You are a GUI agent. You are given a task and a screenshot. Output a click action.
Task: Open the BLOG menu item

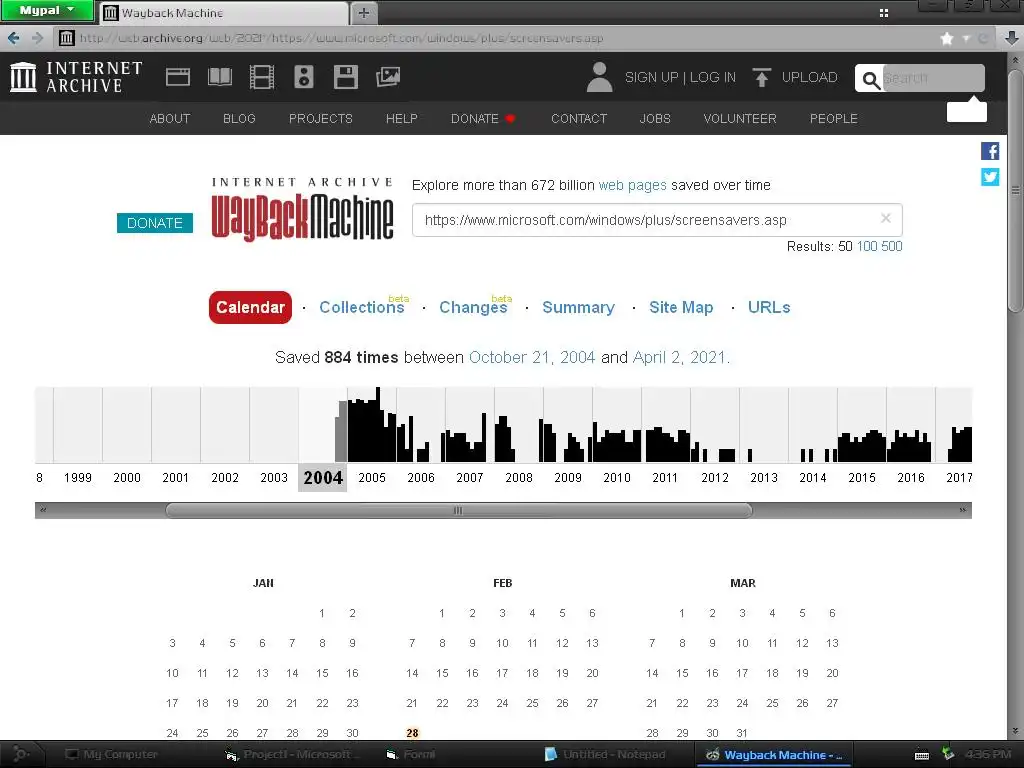click(239, 118)
